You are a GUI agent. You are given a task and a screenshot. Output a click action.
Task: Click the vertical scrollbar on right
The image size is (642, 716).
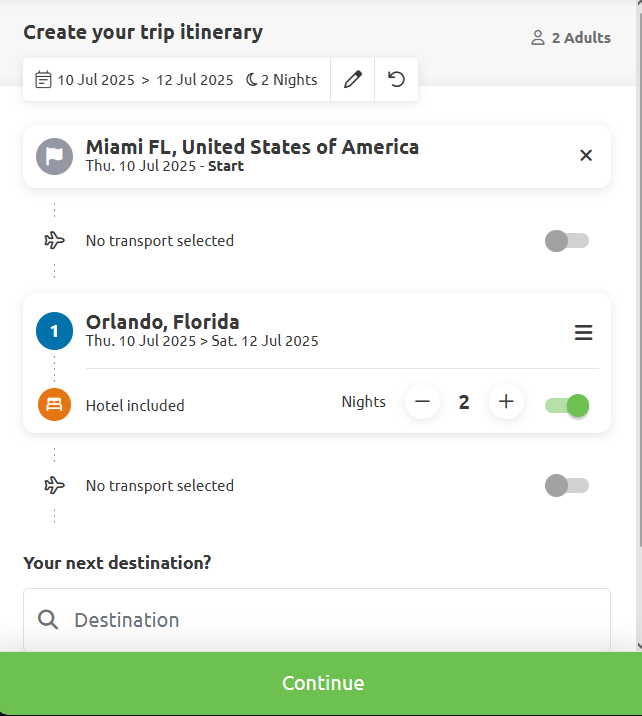coord(639,274)
